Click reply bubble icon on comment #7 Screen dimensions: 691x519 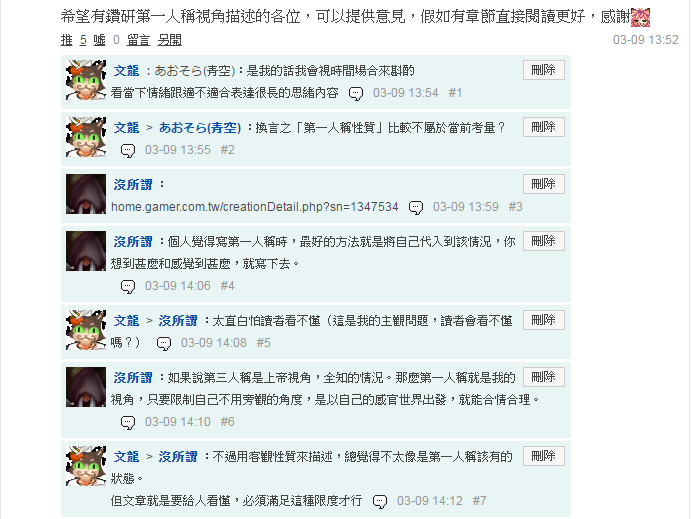point(380,501)
